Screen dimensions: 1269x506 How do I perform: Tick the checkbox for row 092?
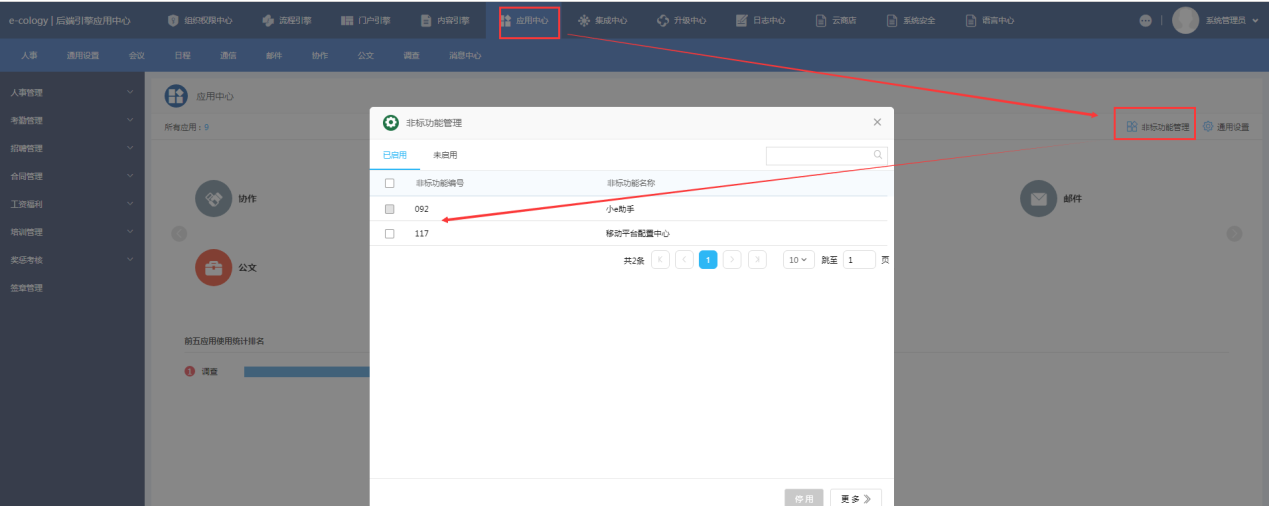coord(390,209)
